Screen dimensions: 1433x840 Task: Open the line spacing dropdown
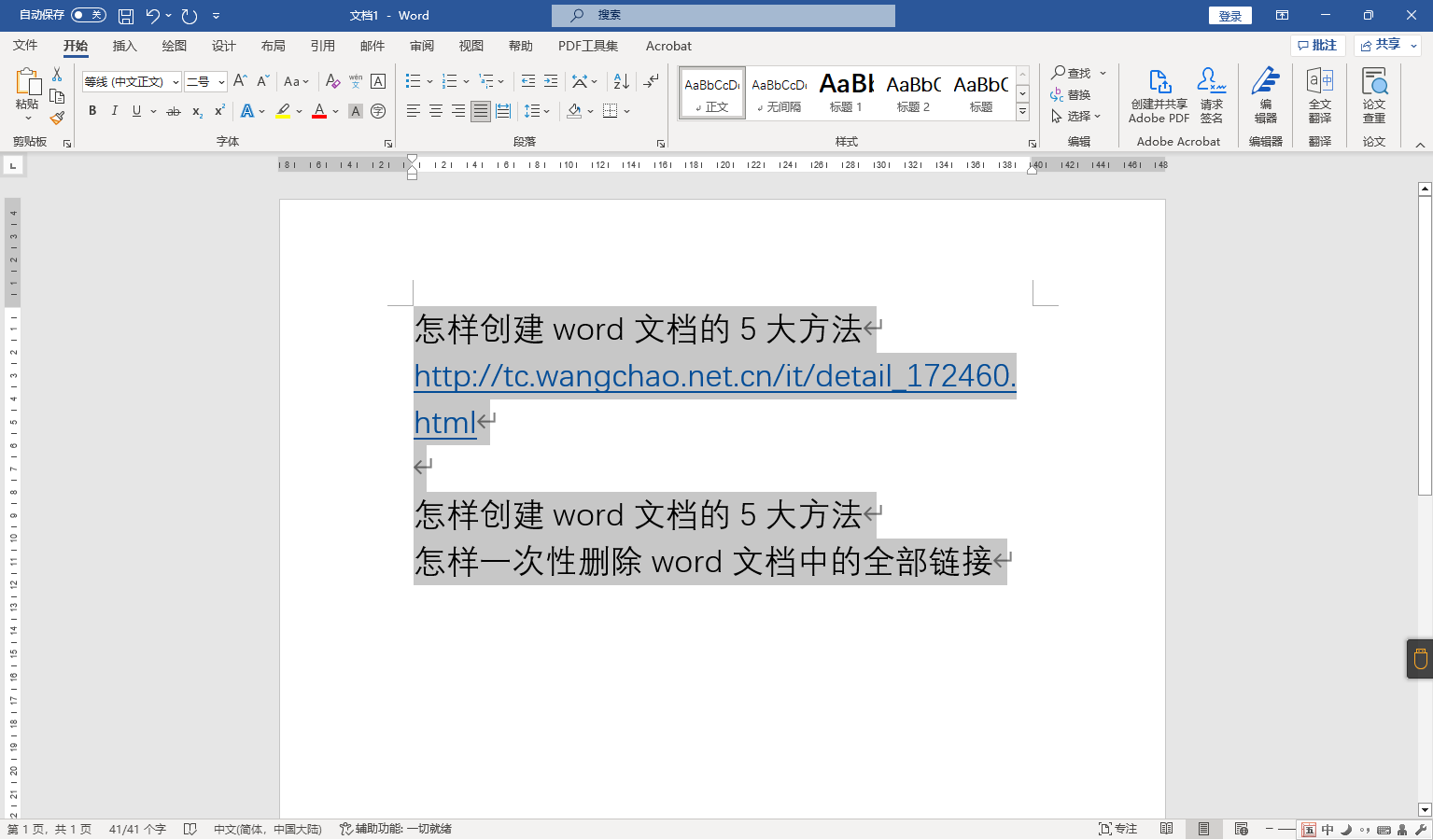(537, 111)
